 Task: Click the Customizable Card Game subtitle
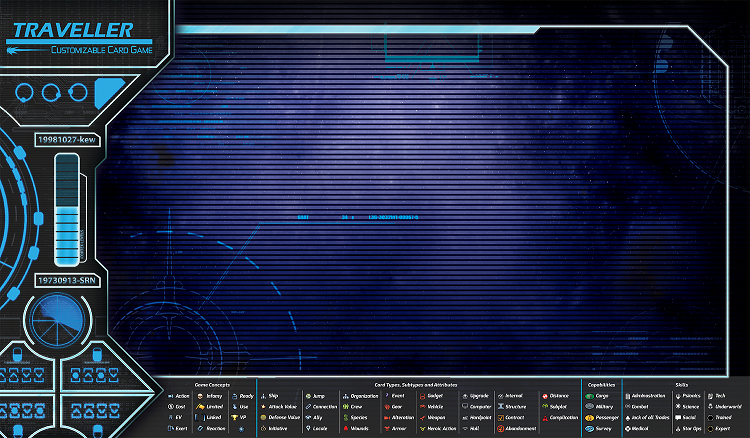[102, 50]
